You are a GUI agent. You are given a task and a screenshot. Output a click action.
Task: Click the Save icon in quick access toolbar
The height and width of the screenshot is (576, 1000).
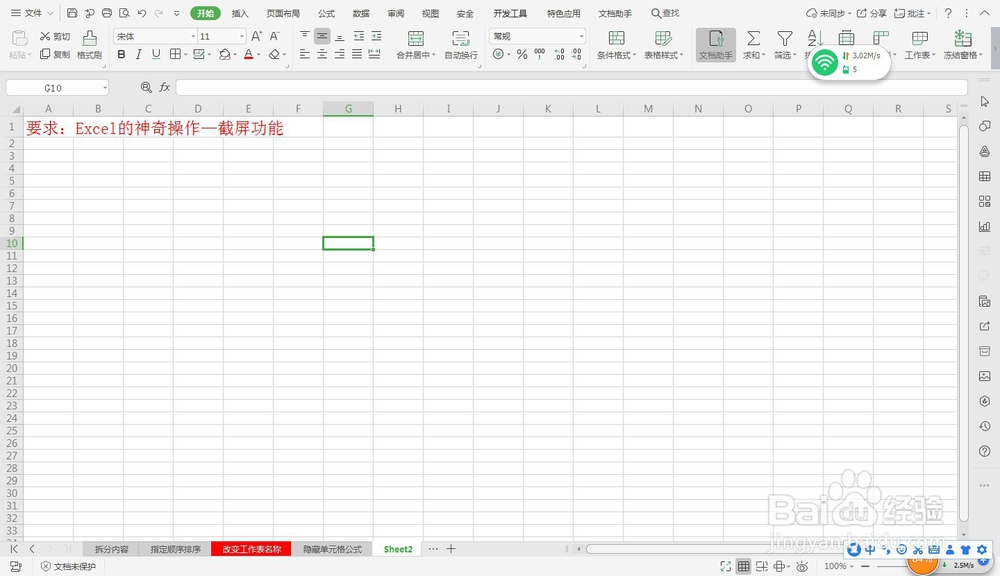pos(72,13)
